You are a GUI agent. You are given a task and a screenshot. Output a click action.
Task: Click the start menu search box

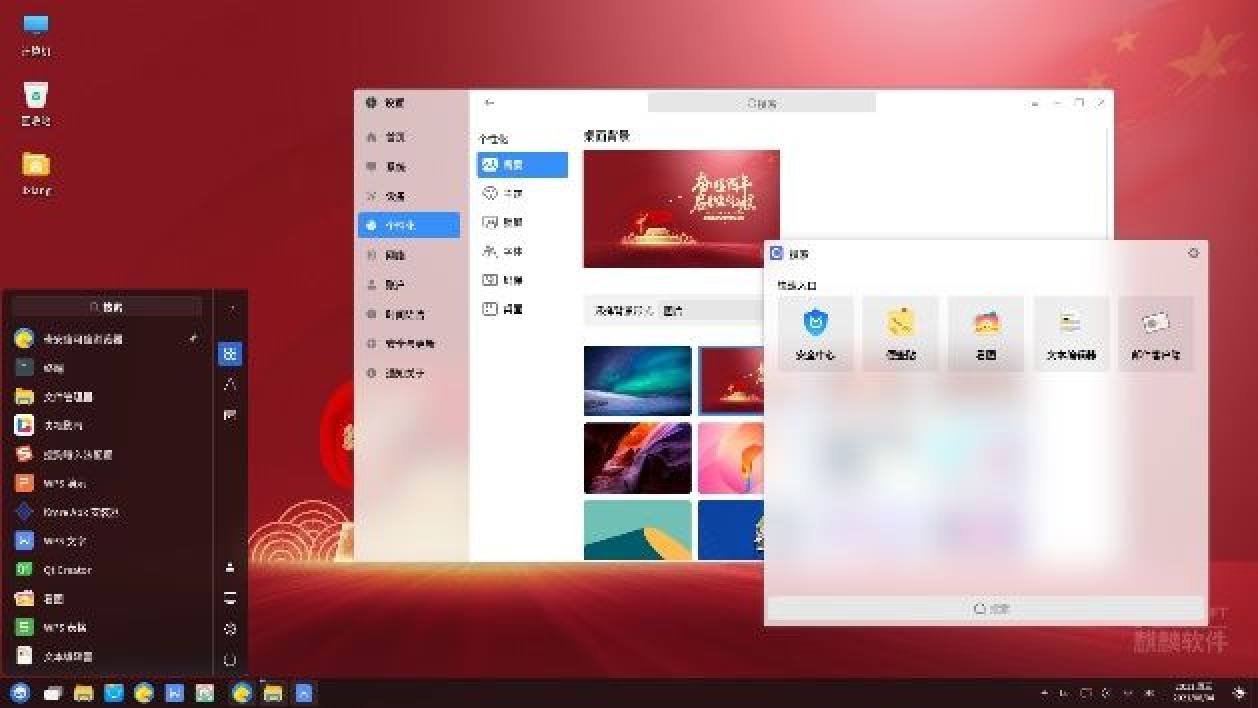coord(107,307)
